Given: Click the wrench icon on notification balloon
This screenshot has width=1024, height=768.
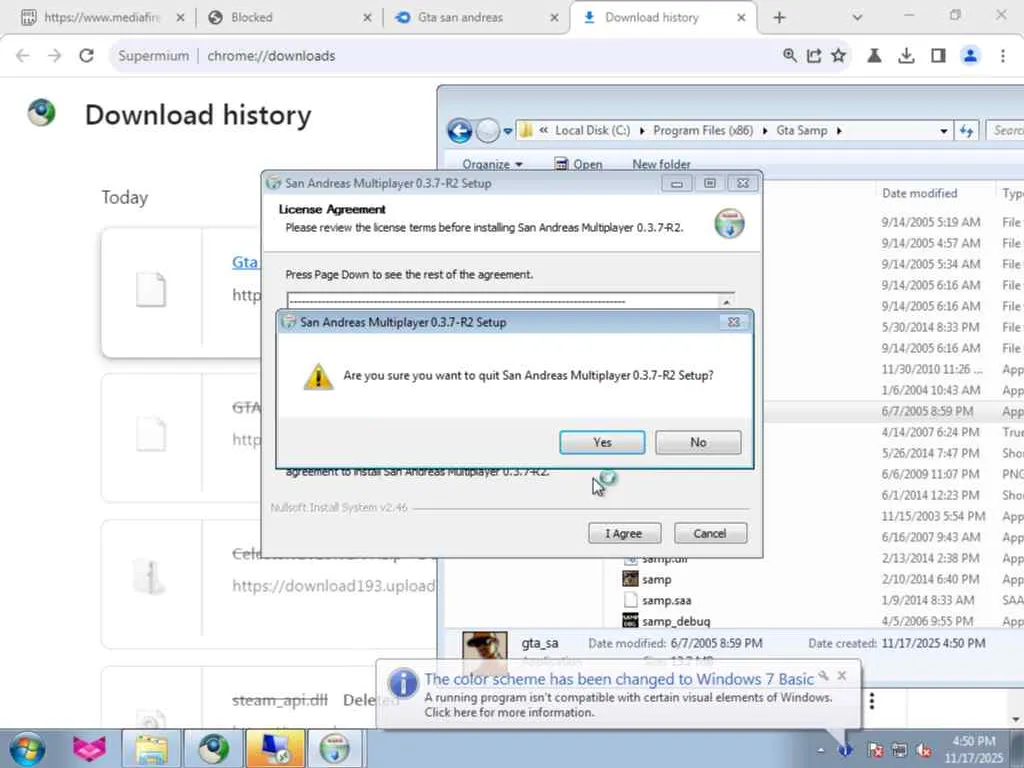Looking at the screenshot, I should (824, 675).
